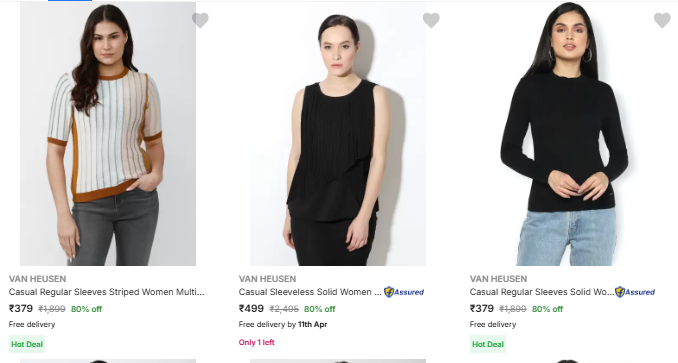
Task: Click 80% off label on striped top
Action: pyautogui.click(x=86, y=309)
